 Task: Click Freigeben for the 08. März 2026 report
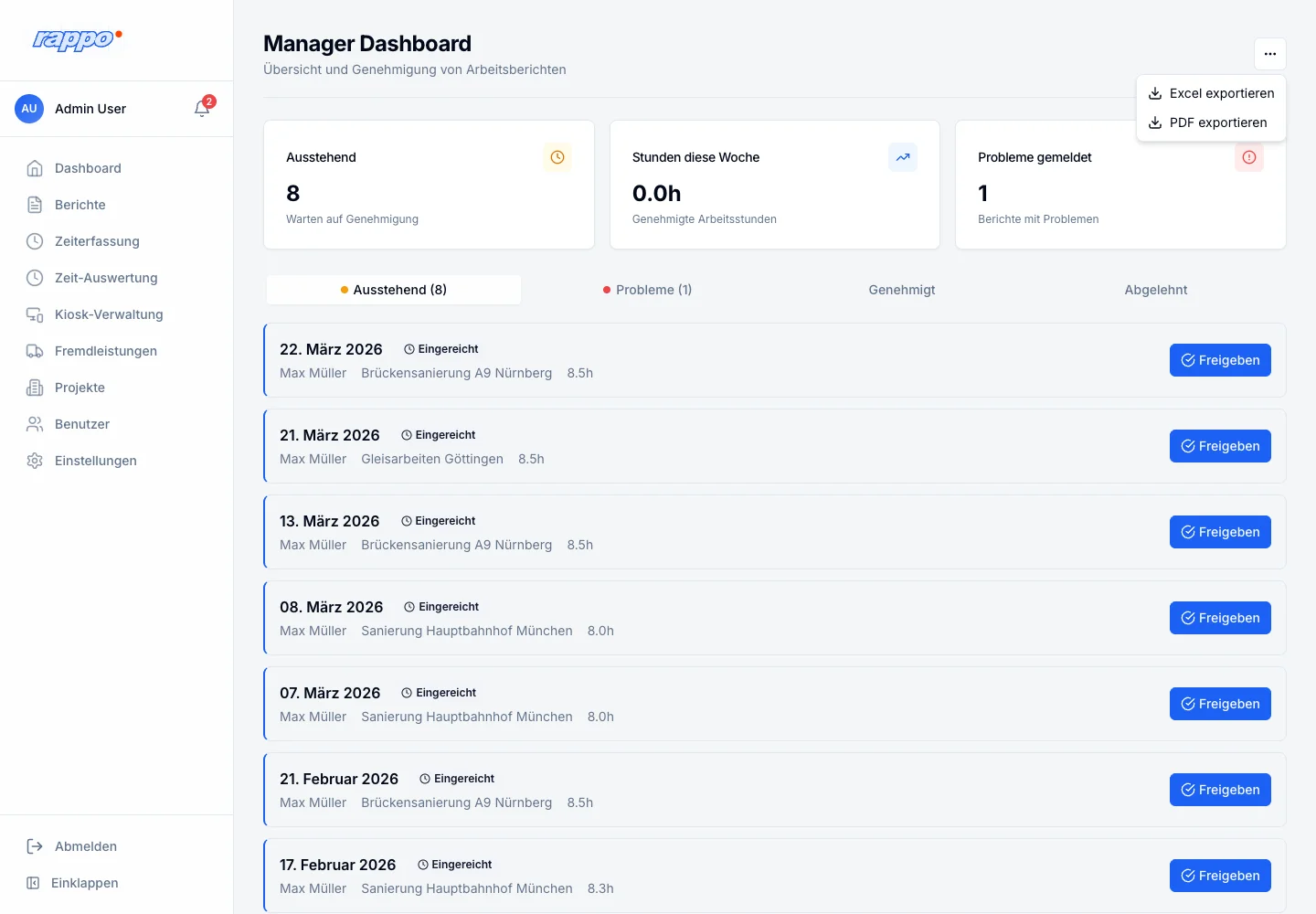click(1220, 618)
